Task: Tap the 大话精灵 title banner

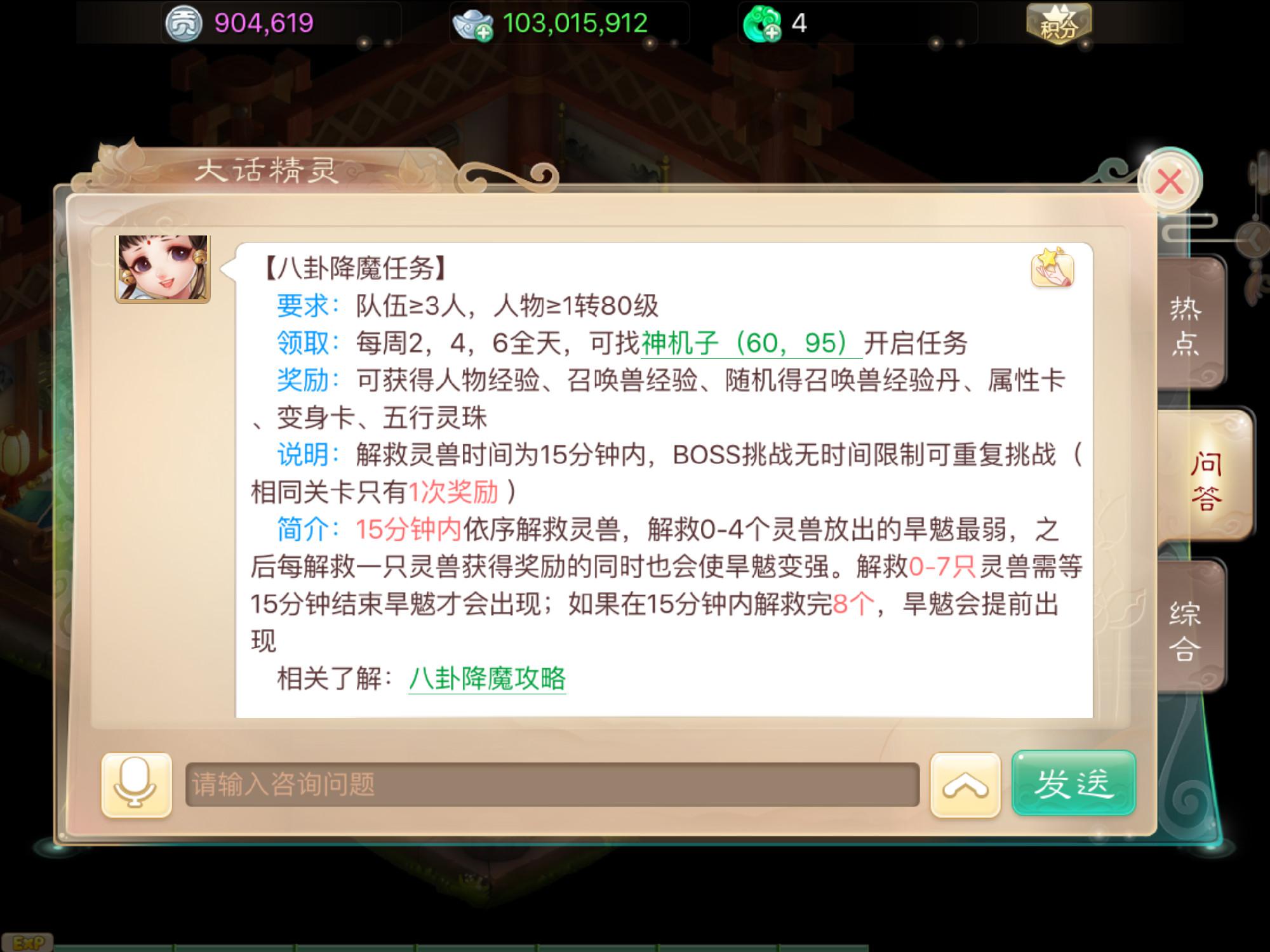Action: pos(267,170)
